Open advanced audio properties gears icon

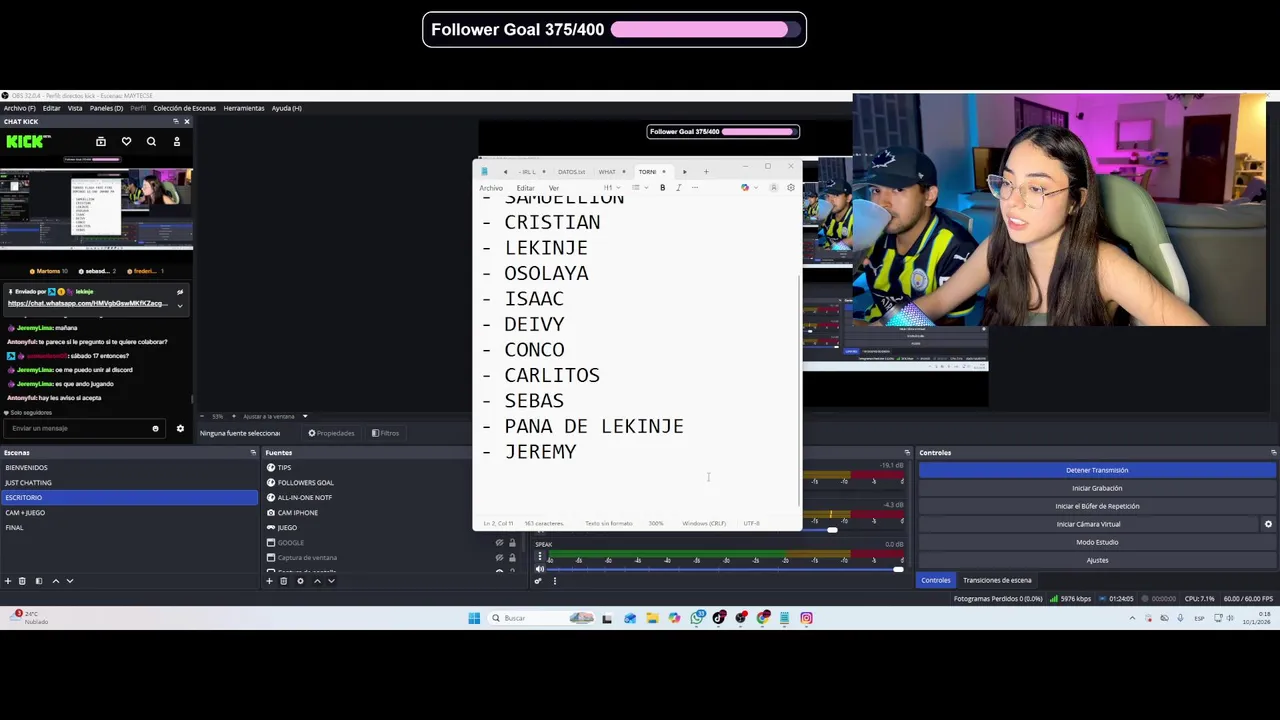538,581
